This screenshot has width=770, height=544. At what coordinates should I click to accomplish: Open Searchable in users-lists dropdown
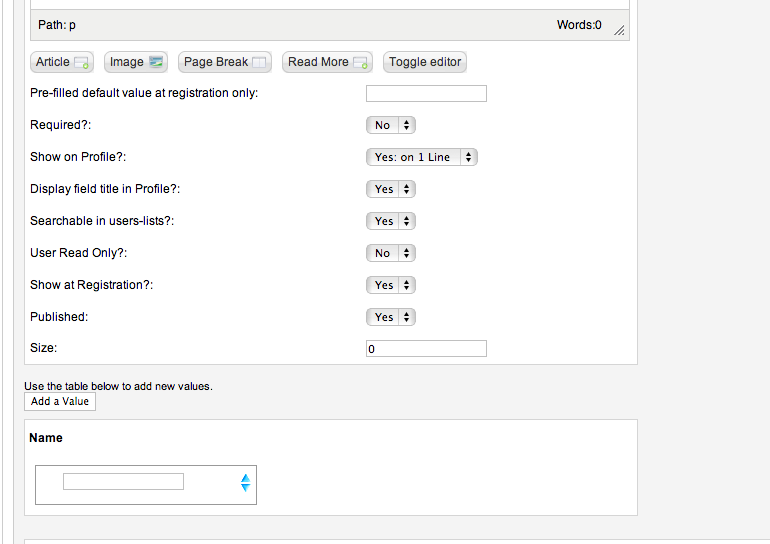(x=391, y=221)
